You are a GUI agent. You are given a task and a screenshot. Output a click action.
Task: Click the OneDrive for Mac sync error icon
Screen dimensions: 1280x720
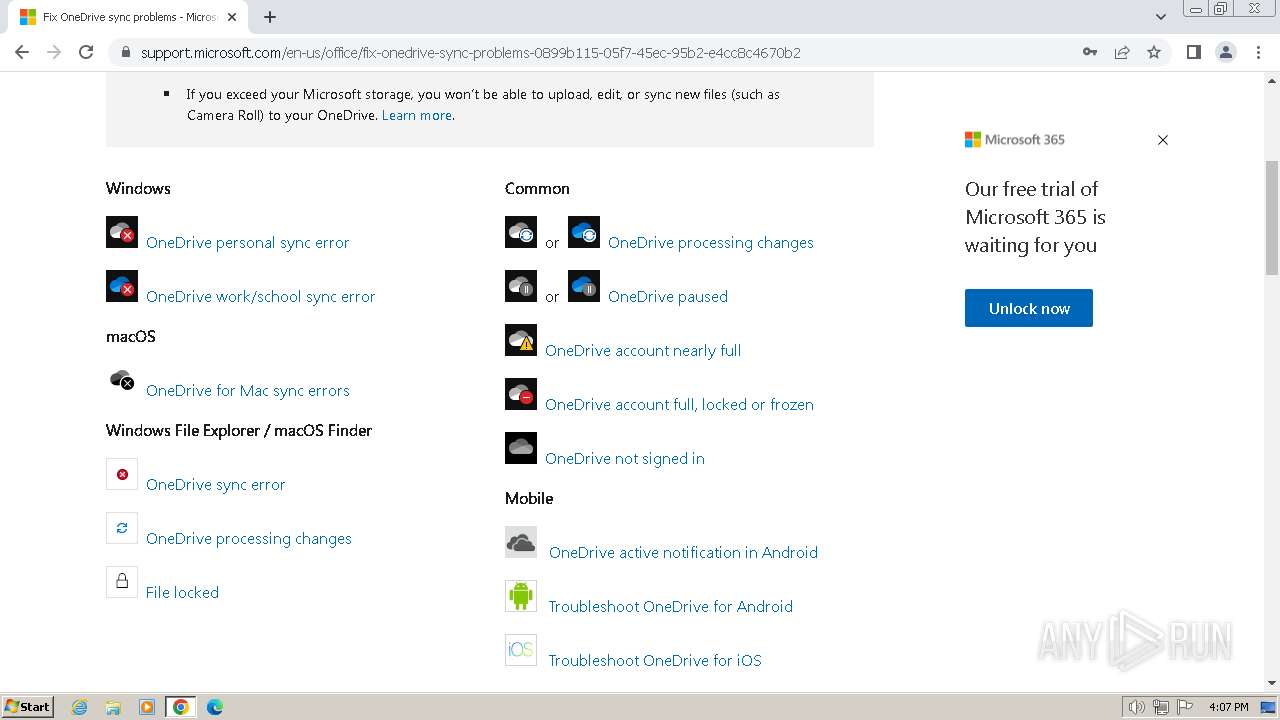tap(122, 380)
